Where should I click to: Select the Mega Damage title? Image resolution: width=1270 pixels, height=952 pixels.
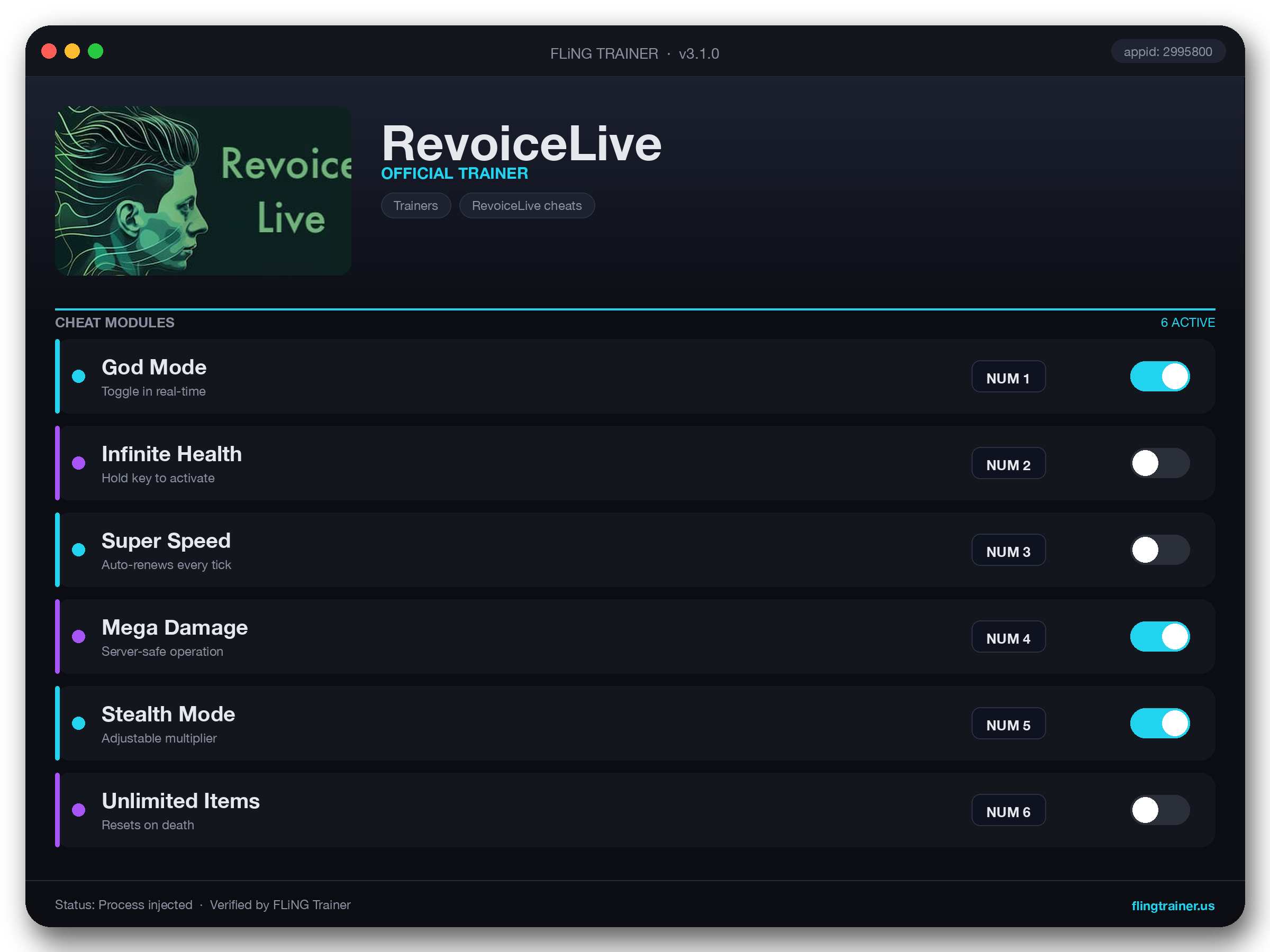(175, 627)
